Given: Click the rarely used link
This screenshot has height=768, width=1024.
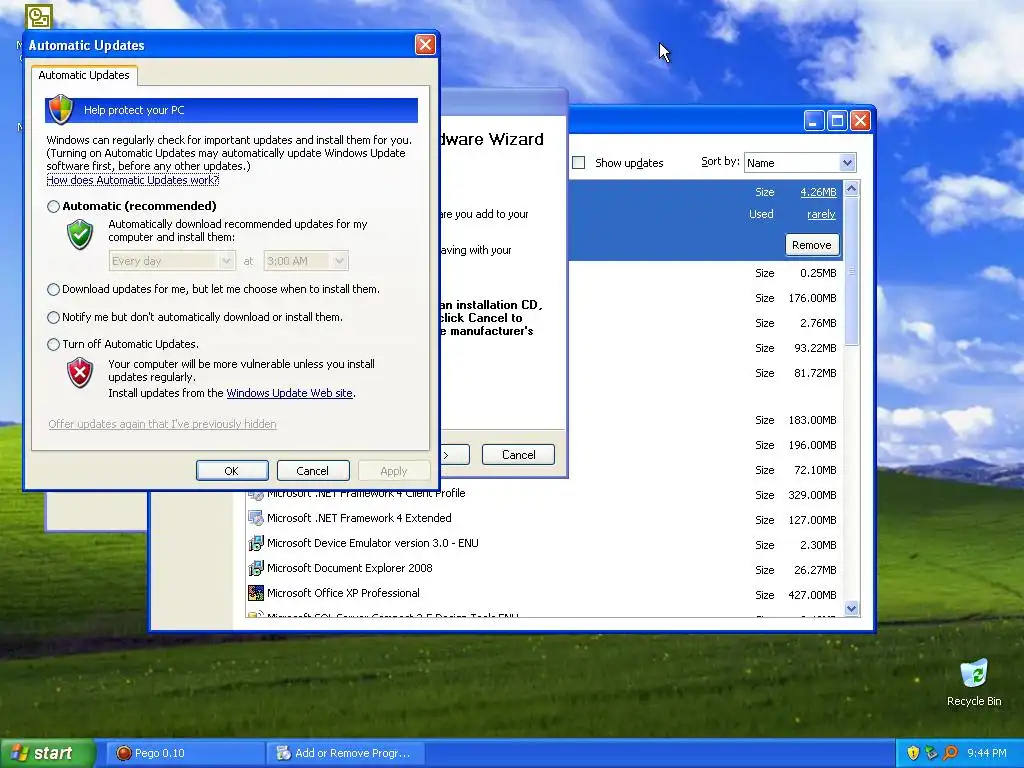Looking at the screenshot, I should [x=822, y=214].
